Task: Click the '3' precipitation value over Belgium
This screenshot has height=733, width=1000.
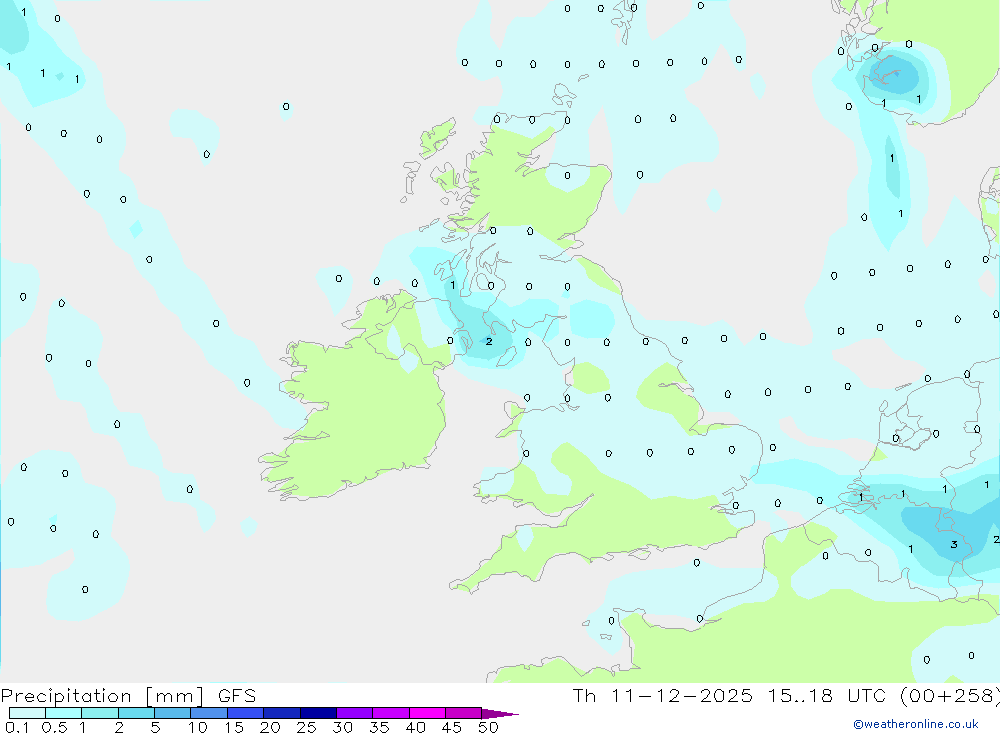Action: (x=953, y=544)
